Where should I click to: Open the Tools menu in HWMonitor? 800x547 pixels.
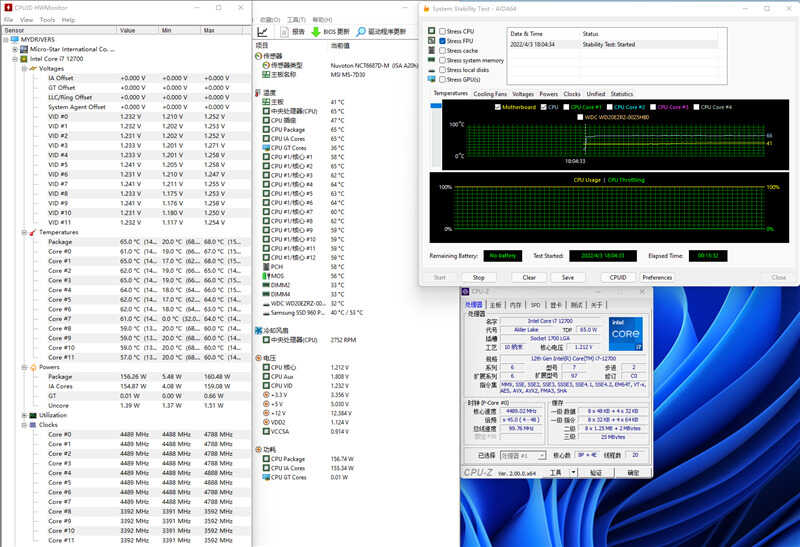pyautogui.click(x=47, y=20)
